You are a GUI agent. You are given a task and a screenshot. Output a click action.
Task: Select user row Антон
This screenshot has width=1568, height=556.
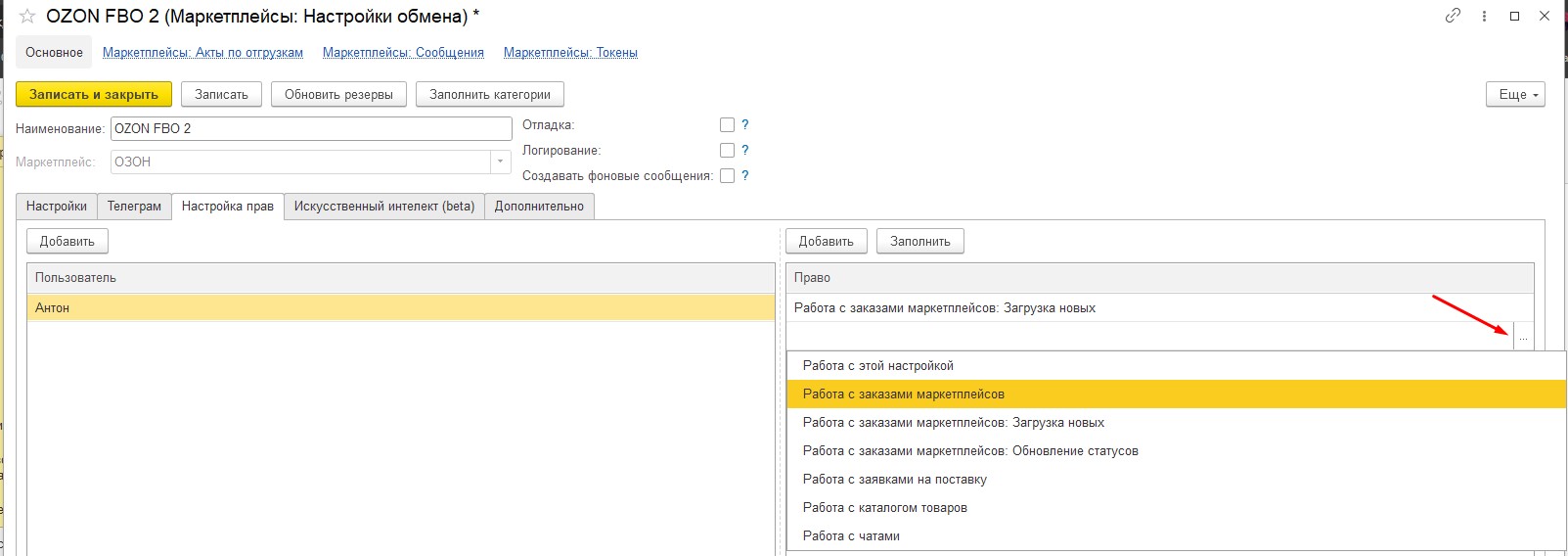(401, 307)
